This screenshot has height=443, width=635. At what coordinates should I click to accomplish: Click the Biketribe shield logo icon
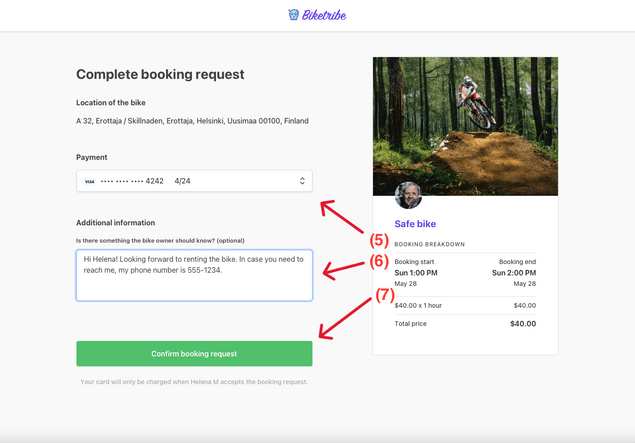[293, 15]
